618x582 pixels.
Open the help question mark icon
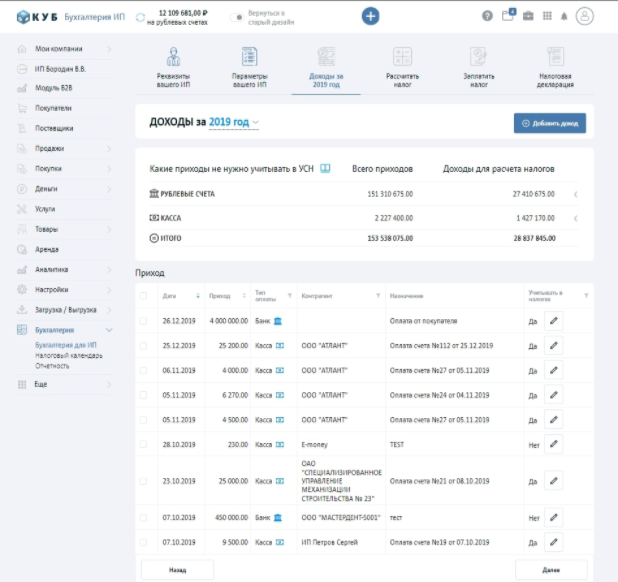(x=487, y=16)
